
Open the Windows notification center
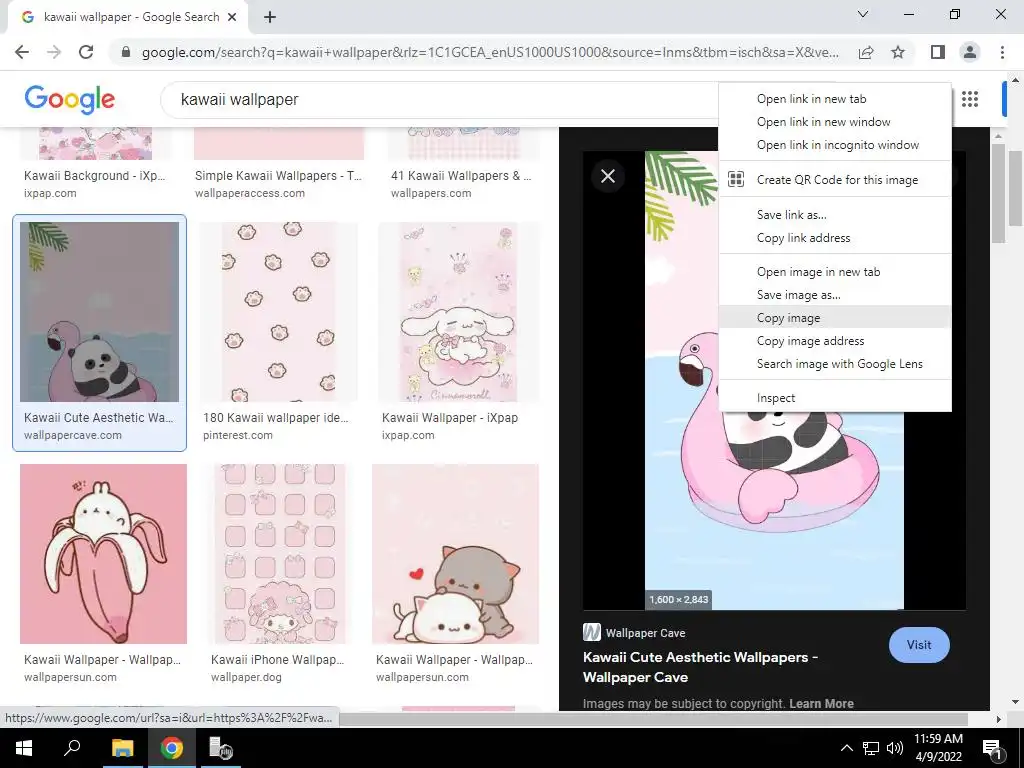click(992, 748)
